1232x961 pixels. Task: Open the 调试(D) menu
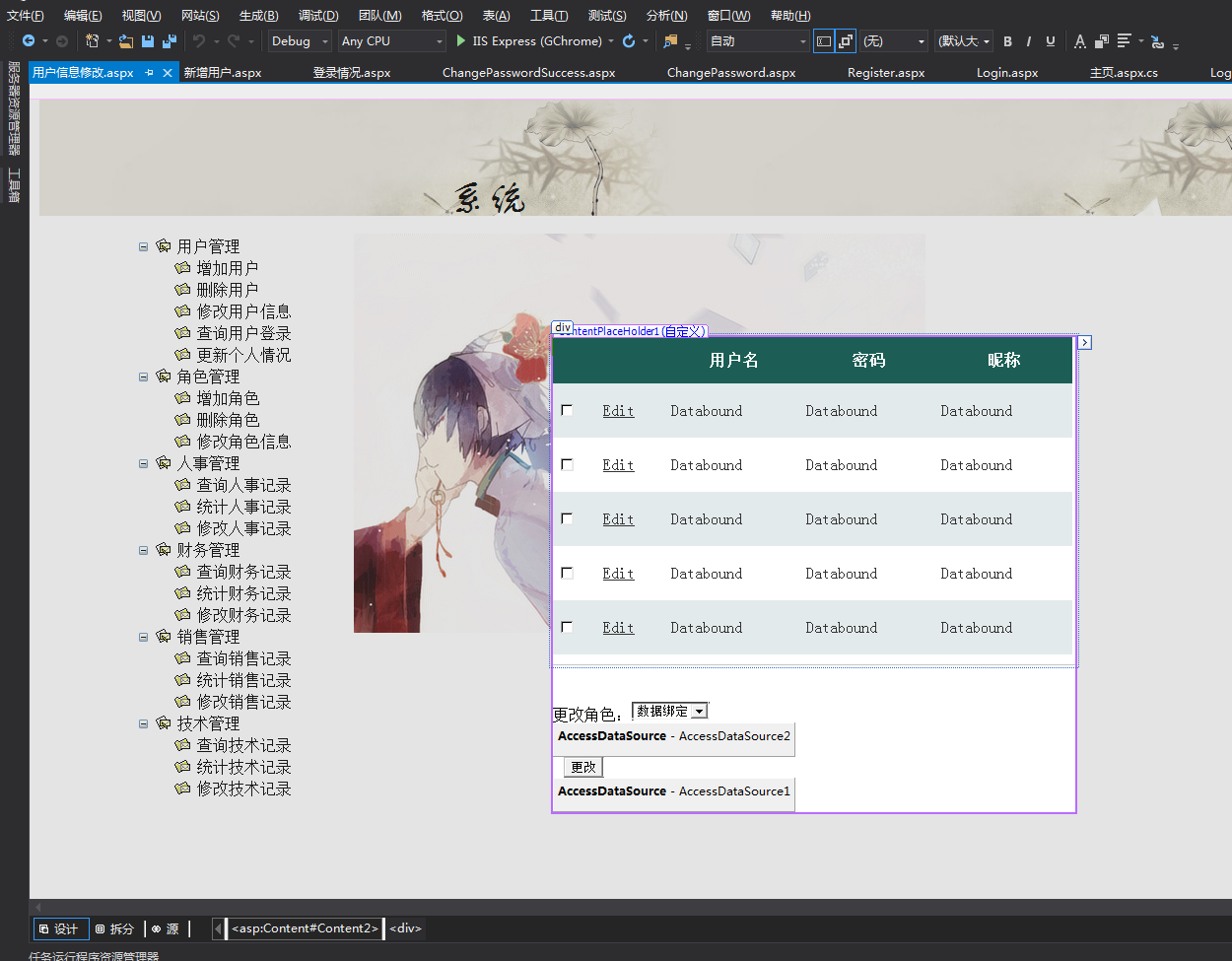(x=318, y=15)
